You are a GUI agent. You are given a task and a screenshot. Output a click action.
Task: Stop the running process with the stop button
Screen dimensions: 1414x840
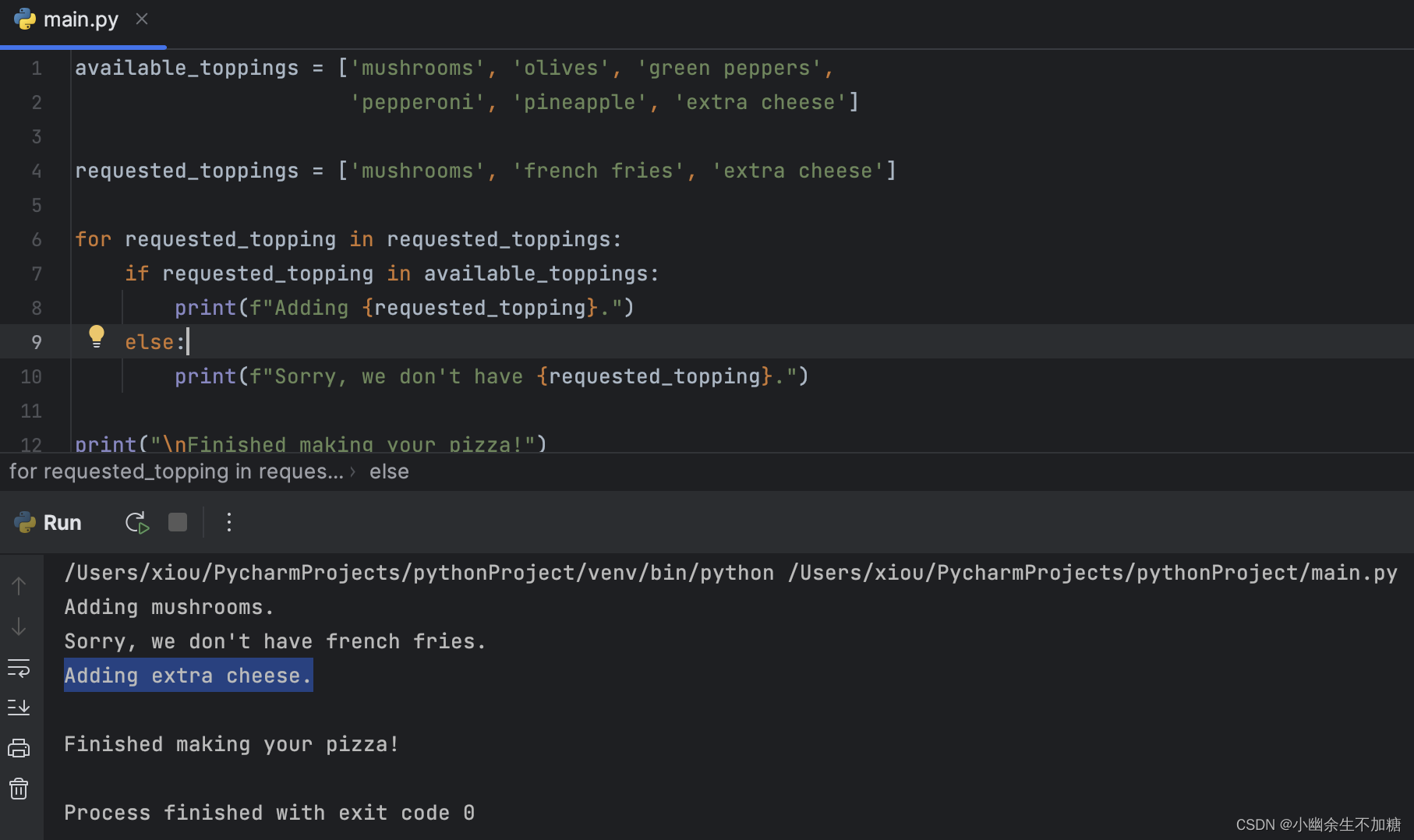pos(178,522)
